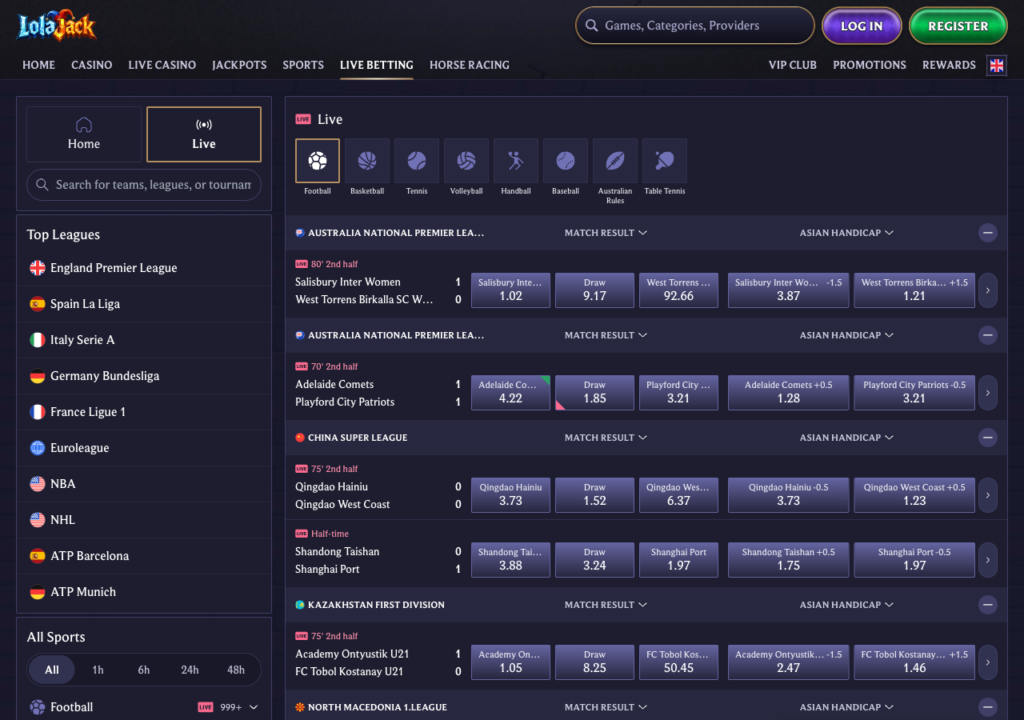The width and height of the screenshot is (1024, 720).
Task: Bet on Draw at 1.85 odds
Action: pos(595,392)
